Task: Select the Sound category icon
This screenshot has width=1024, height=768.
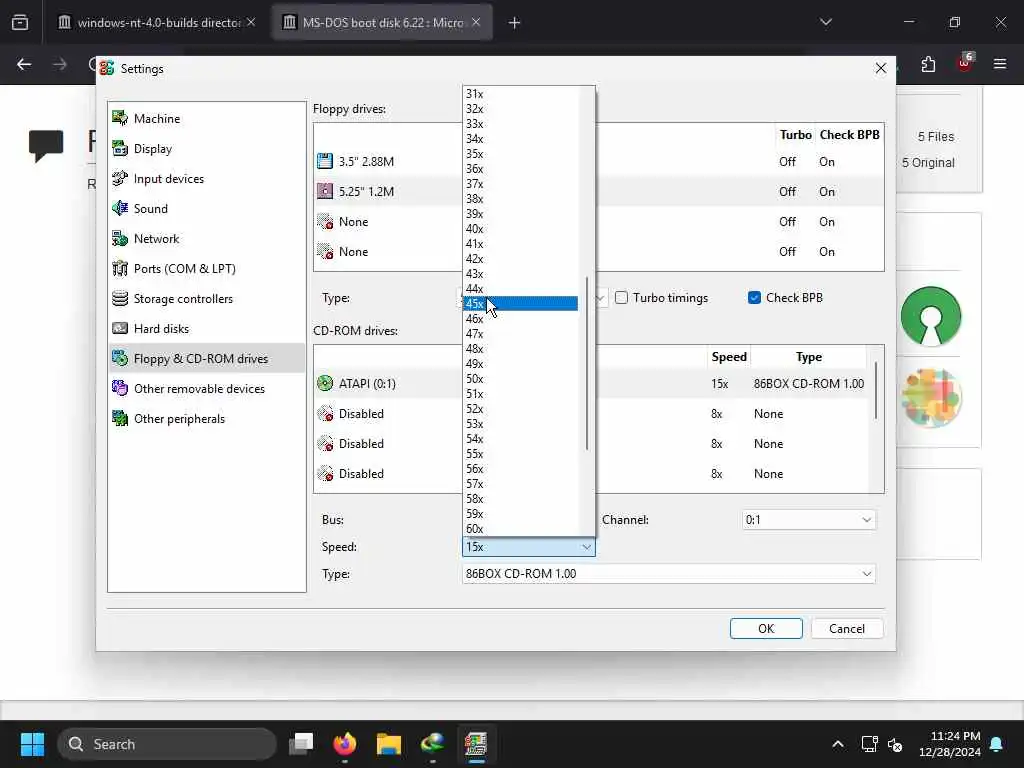Action: pyautogui.click(x=120, y=208)
